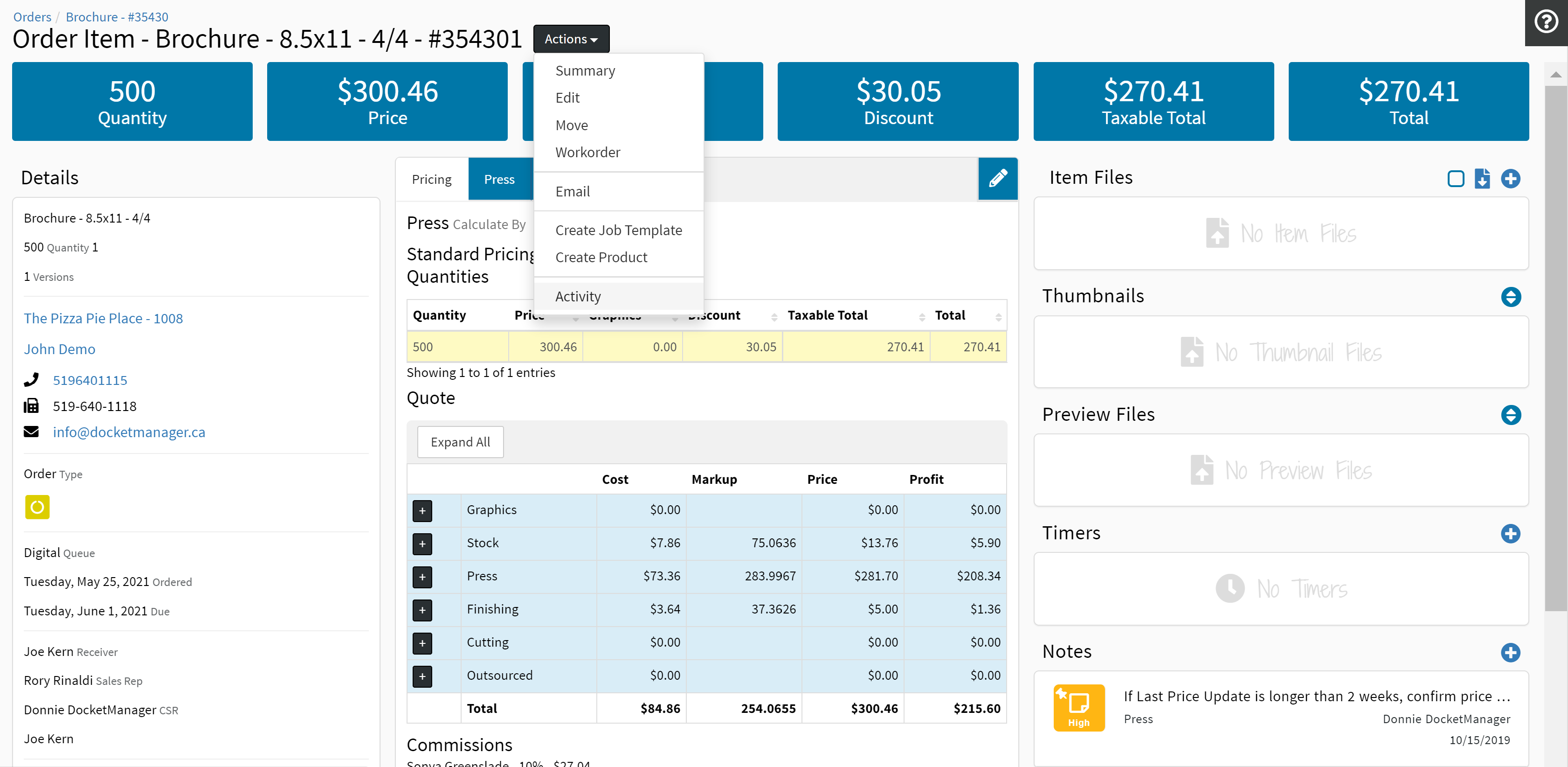Click the Expand All button
Image resolution: width=1568 pixels, height=767 pixels.
[460, 442]
